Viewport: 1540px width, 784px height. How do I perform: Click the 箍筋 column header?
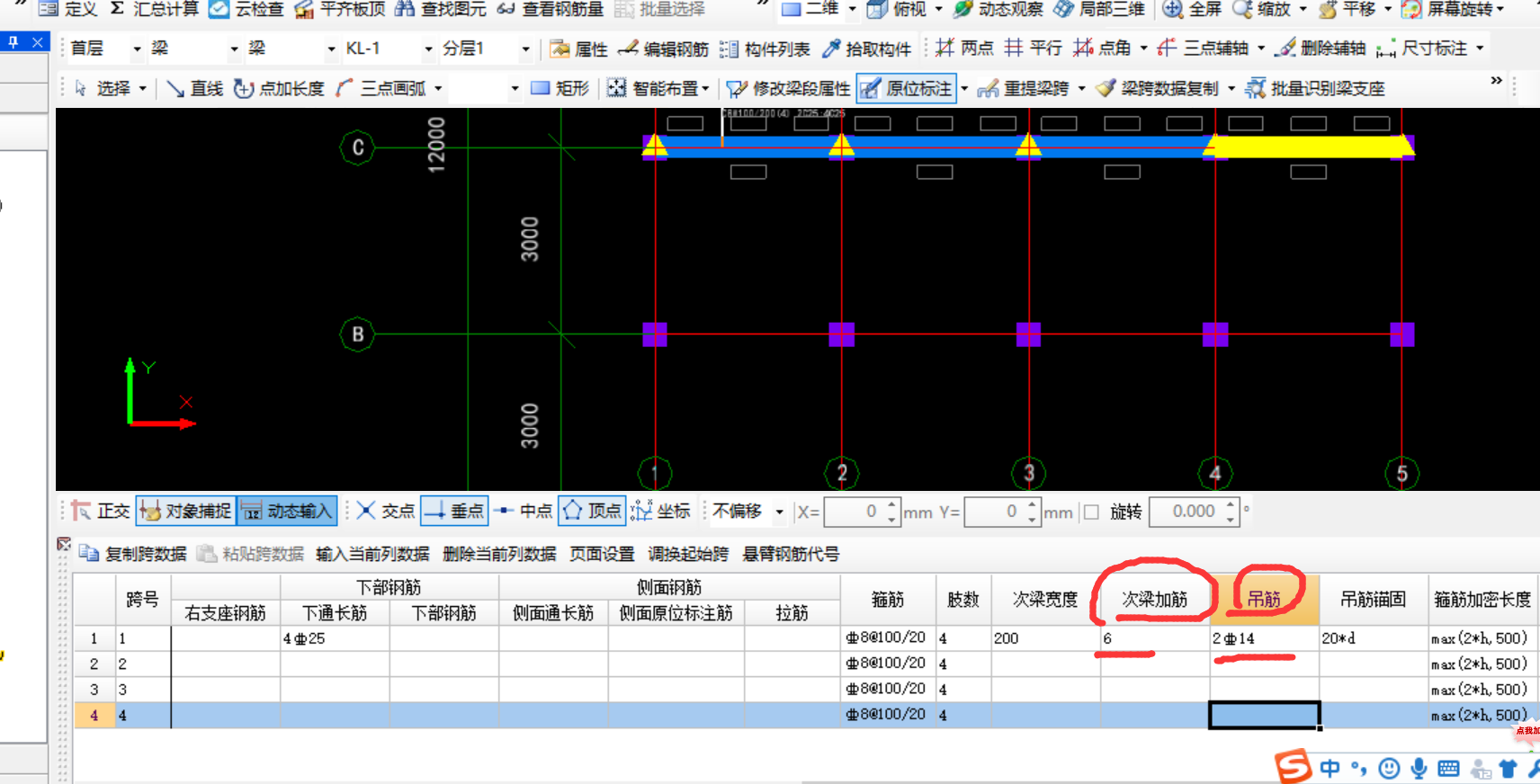click(888, 600)
